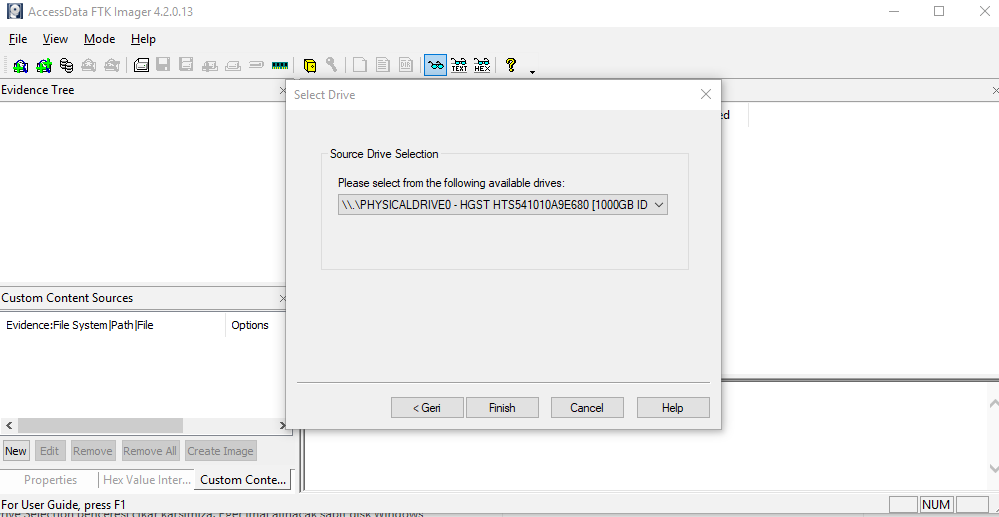Toggle the automatic file view glasses icon
The height and width of the screenshot is (517, 999).
coord(436,64)
